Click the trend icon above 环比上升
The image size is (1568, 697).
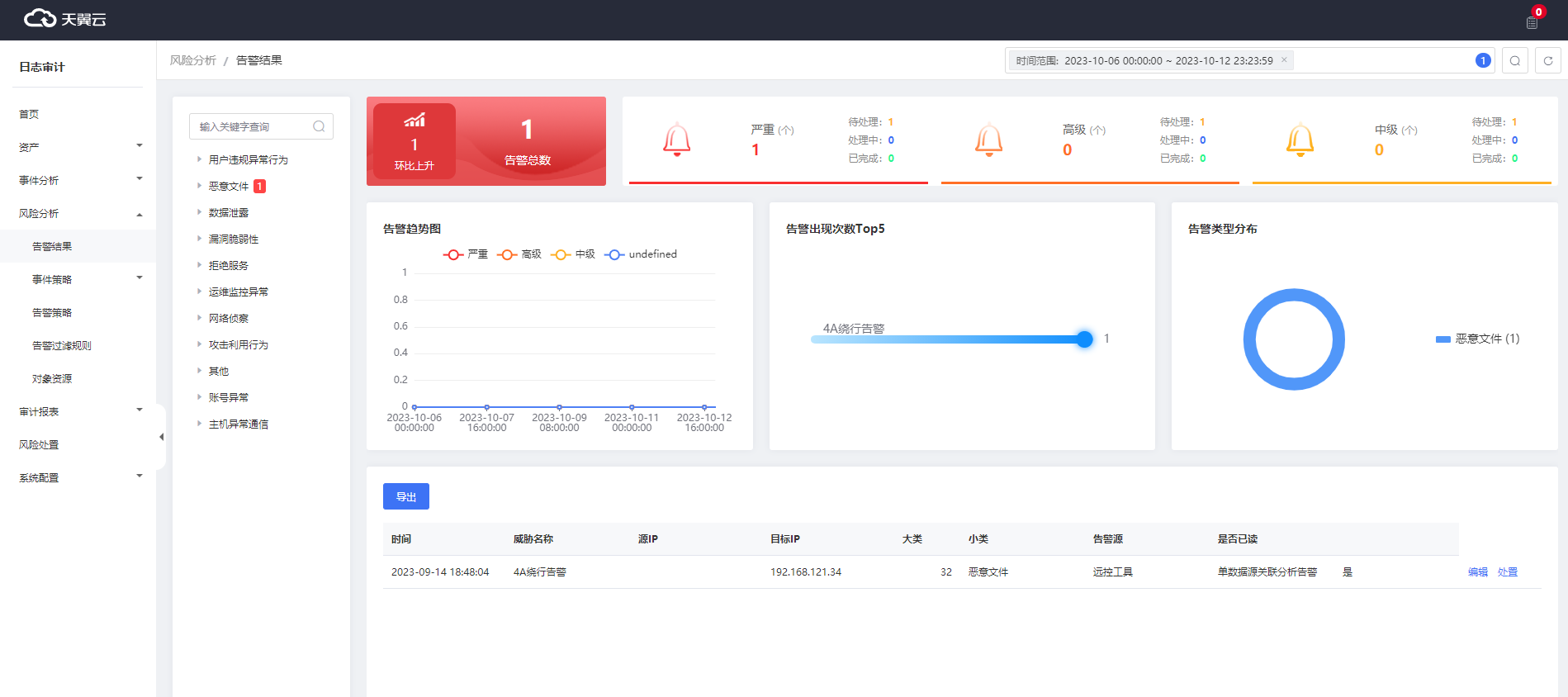[414, 121]
